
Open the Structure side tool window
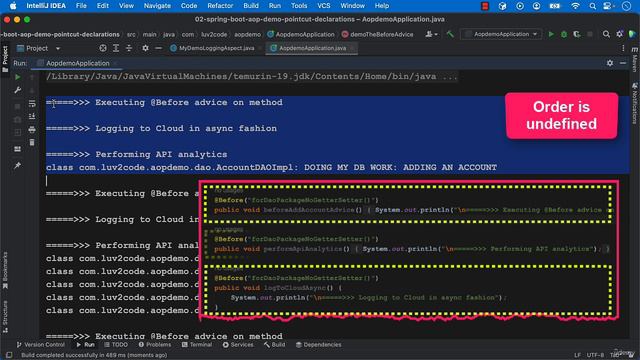5,317
